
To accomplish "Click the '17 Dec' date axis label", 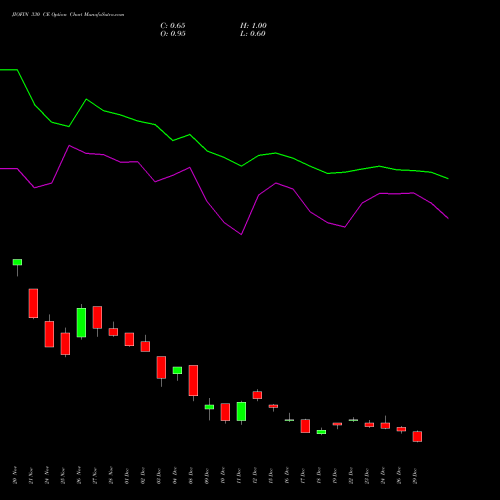I will (303, 475).
